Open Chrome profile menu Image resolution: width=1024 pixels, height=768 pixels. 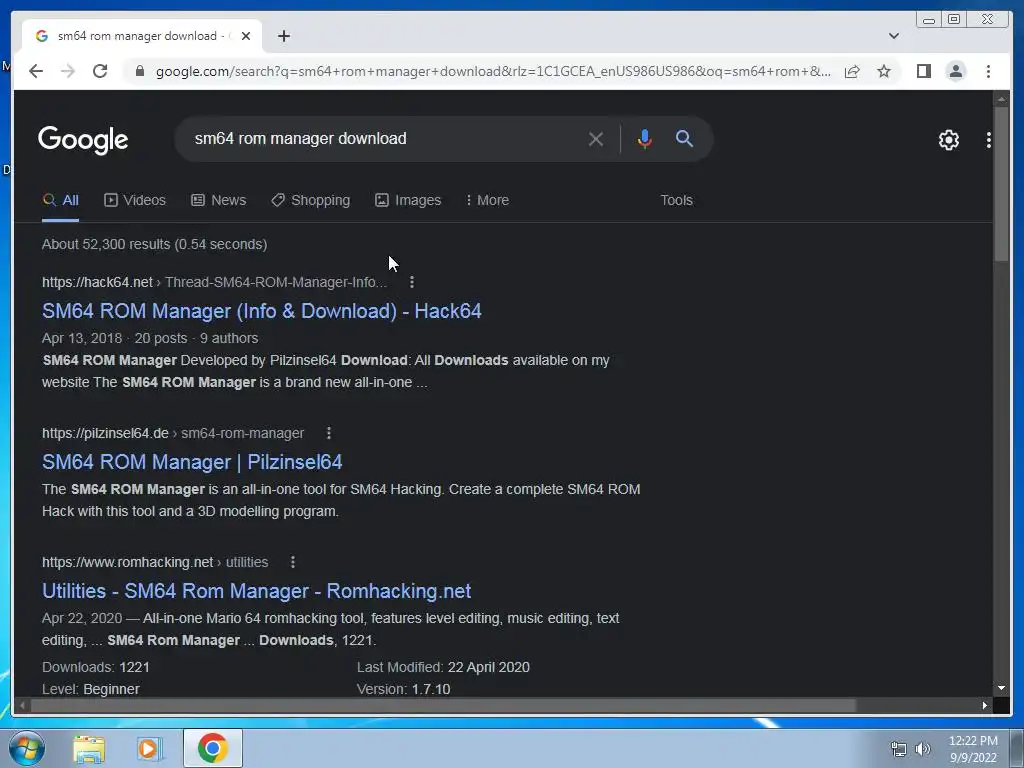(955, 71)
